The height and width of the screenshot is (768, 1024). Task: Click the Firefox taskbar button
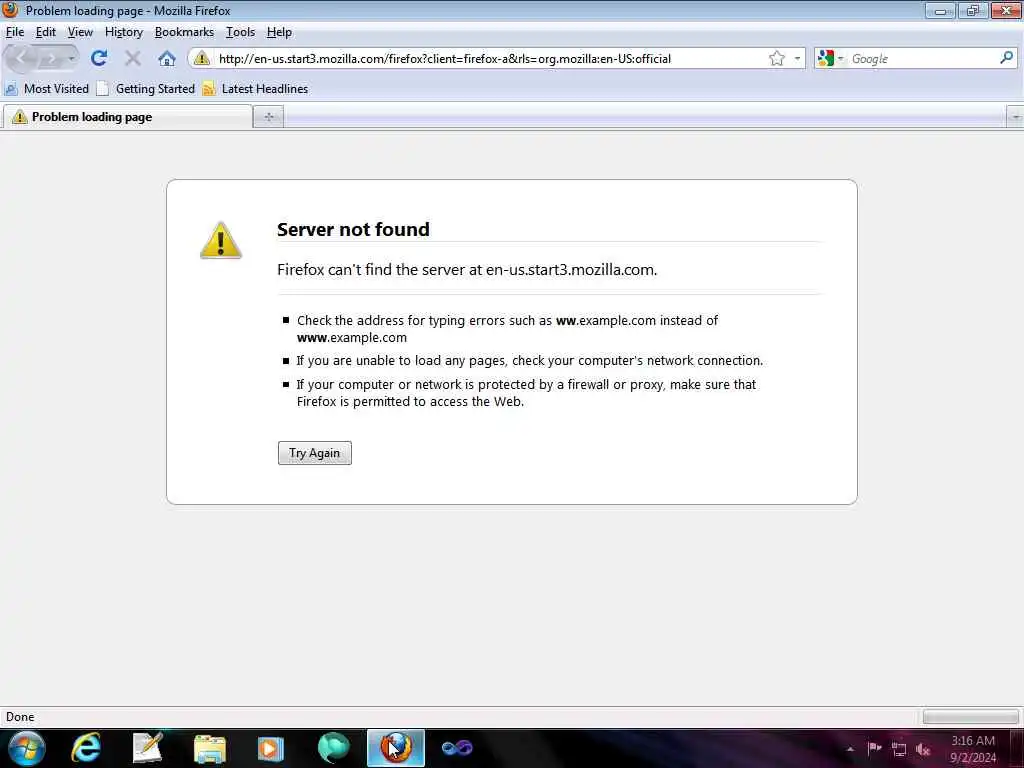(396, 748)
